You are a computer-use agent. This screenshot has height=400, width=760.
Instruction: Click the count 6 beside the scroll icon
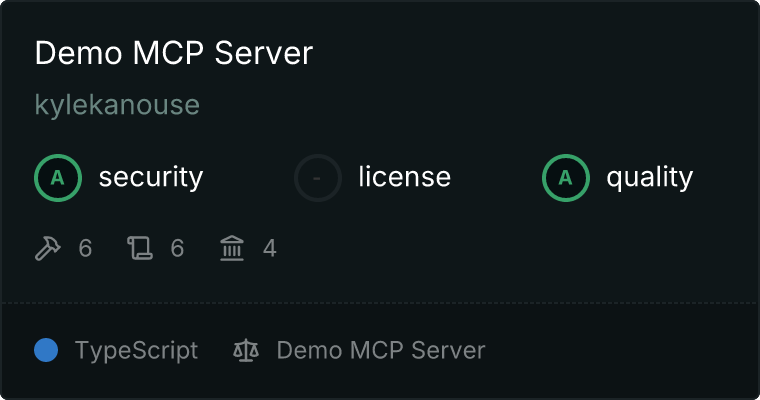coord(177,248)
